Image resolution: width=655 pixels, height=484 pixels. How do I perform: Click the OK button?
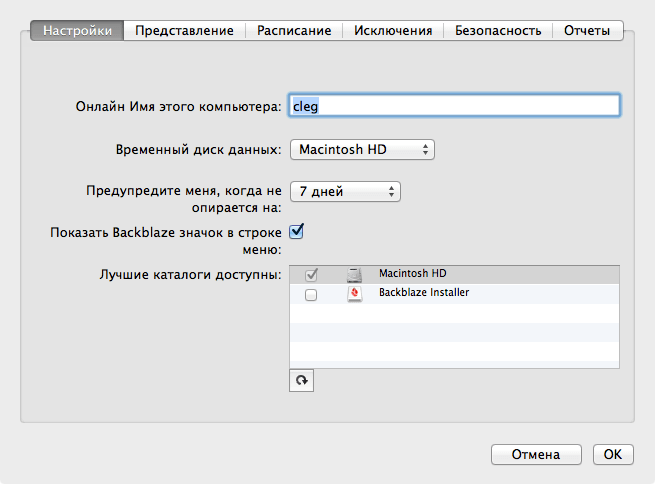[x=613, y=454]
